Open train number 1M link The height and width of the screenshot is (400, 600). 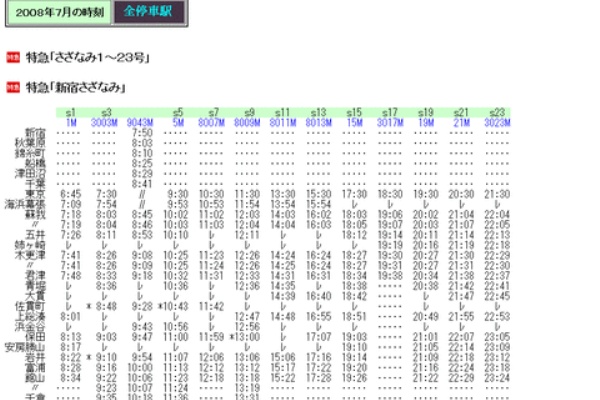71,122
